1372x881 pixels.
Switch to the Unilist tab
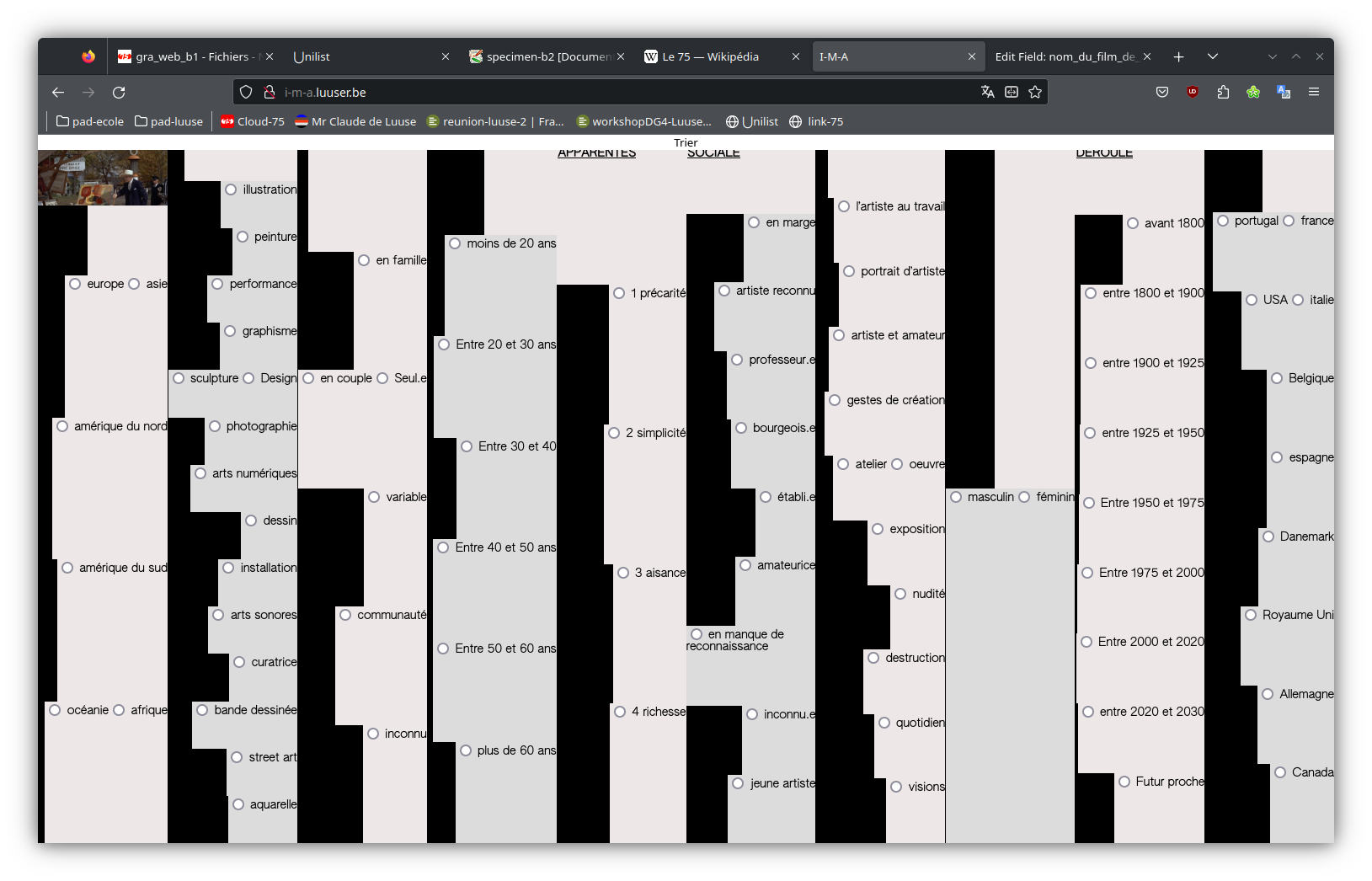click(x=362, y=56)
